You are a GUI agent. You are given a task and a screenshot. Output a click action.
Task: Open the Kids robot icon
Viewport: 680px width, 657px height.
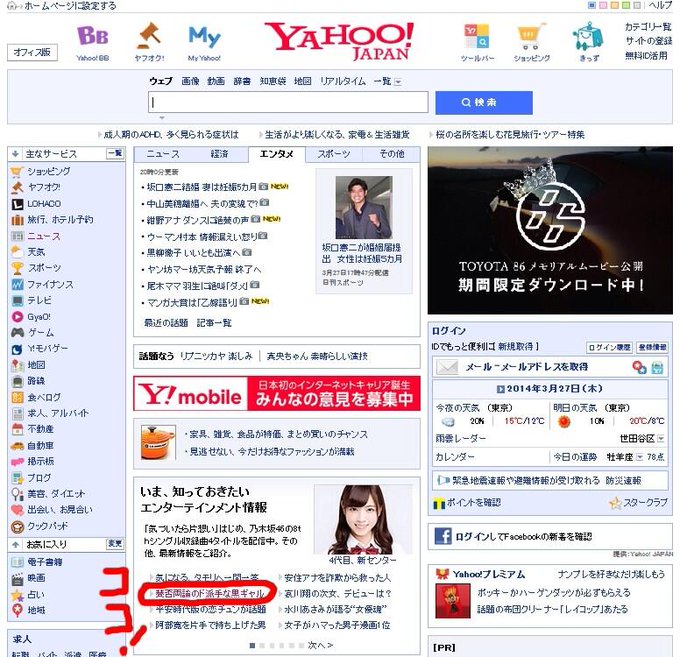tap(588, 36)
